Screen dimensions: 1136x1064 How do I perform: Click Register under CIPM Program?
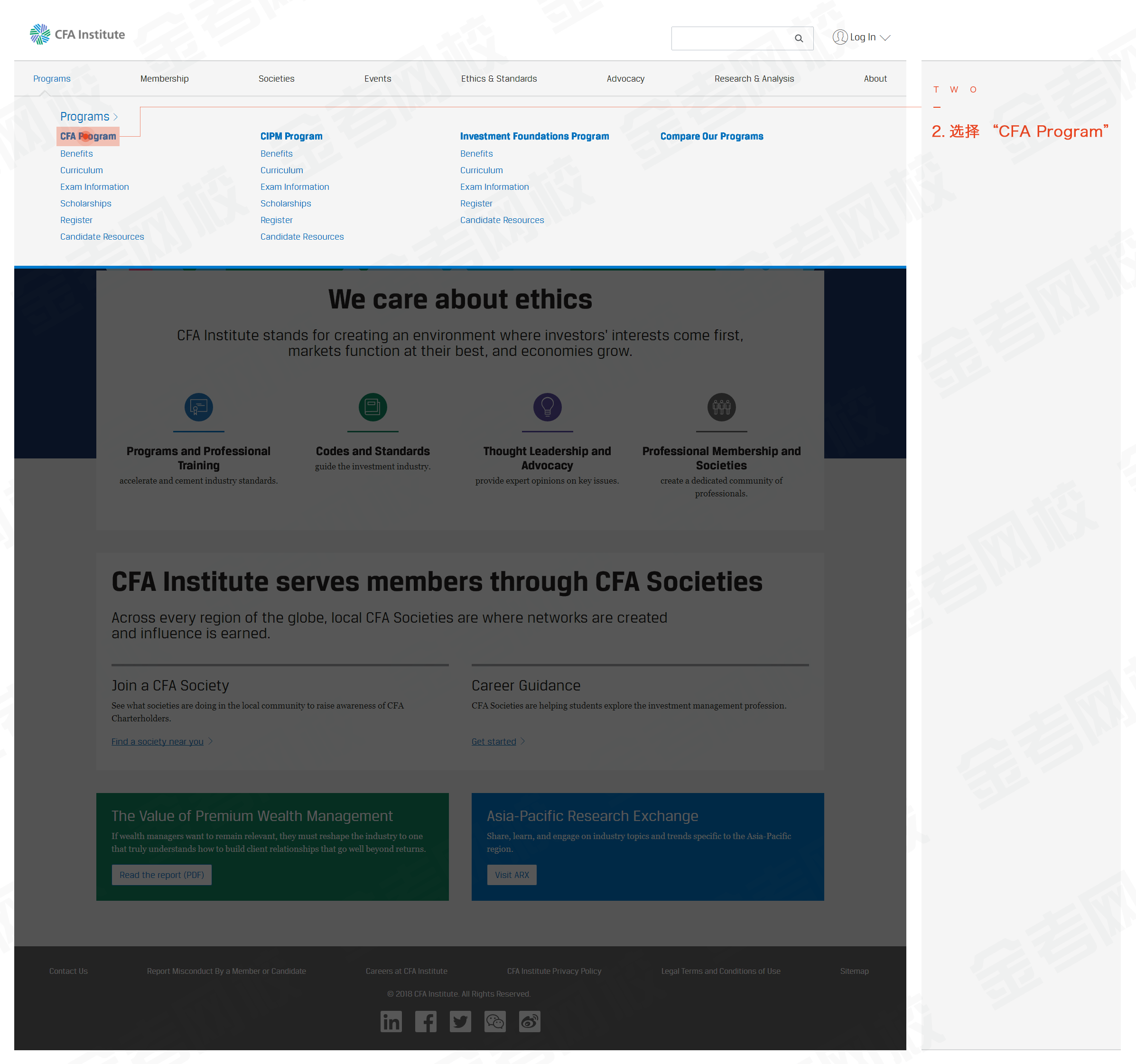(x=277, y=219)
